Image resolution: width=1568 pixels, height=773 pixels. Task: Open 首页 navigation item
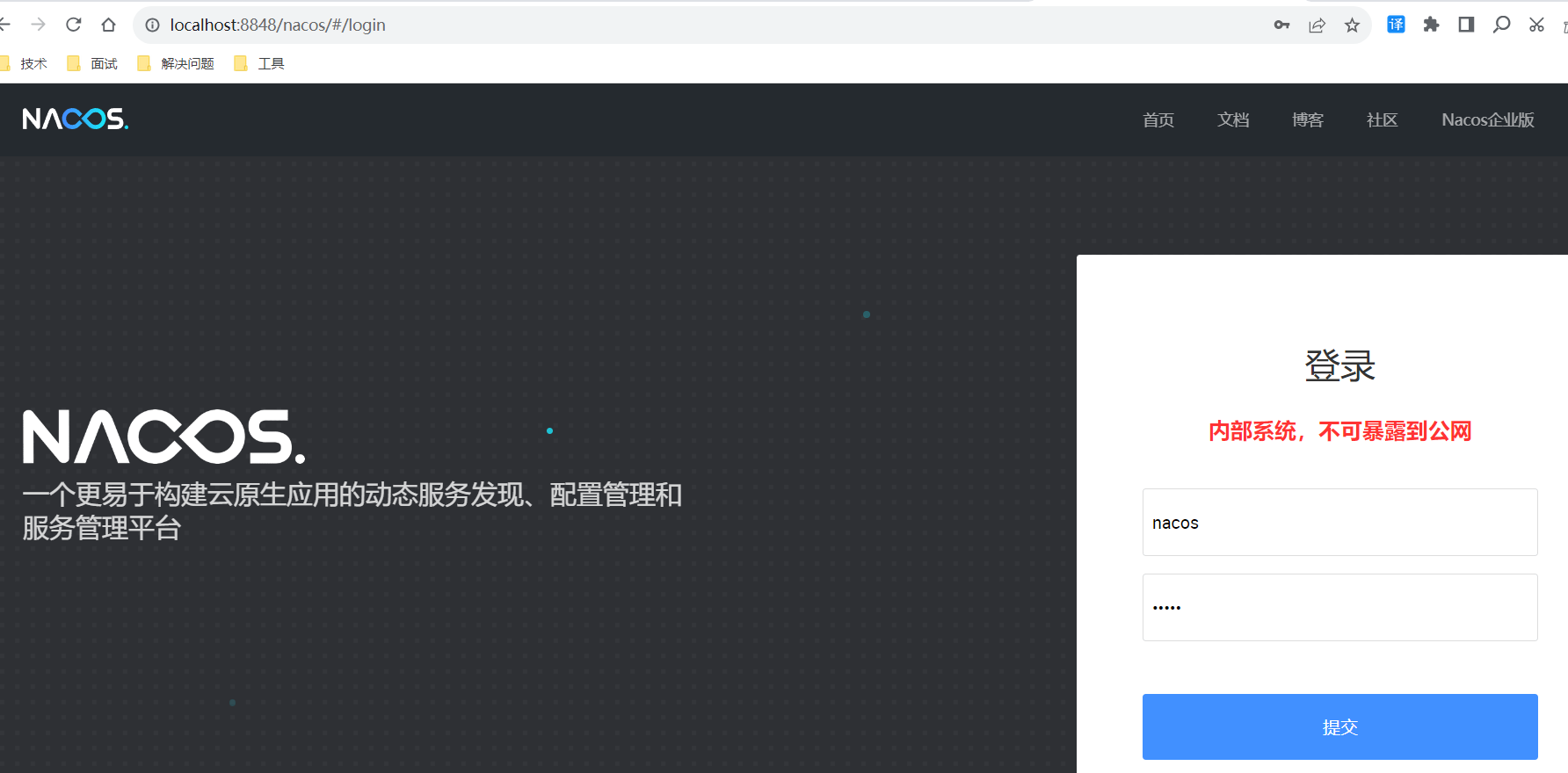click(x=1158, y=119)
